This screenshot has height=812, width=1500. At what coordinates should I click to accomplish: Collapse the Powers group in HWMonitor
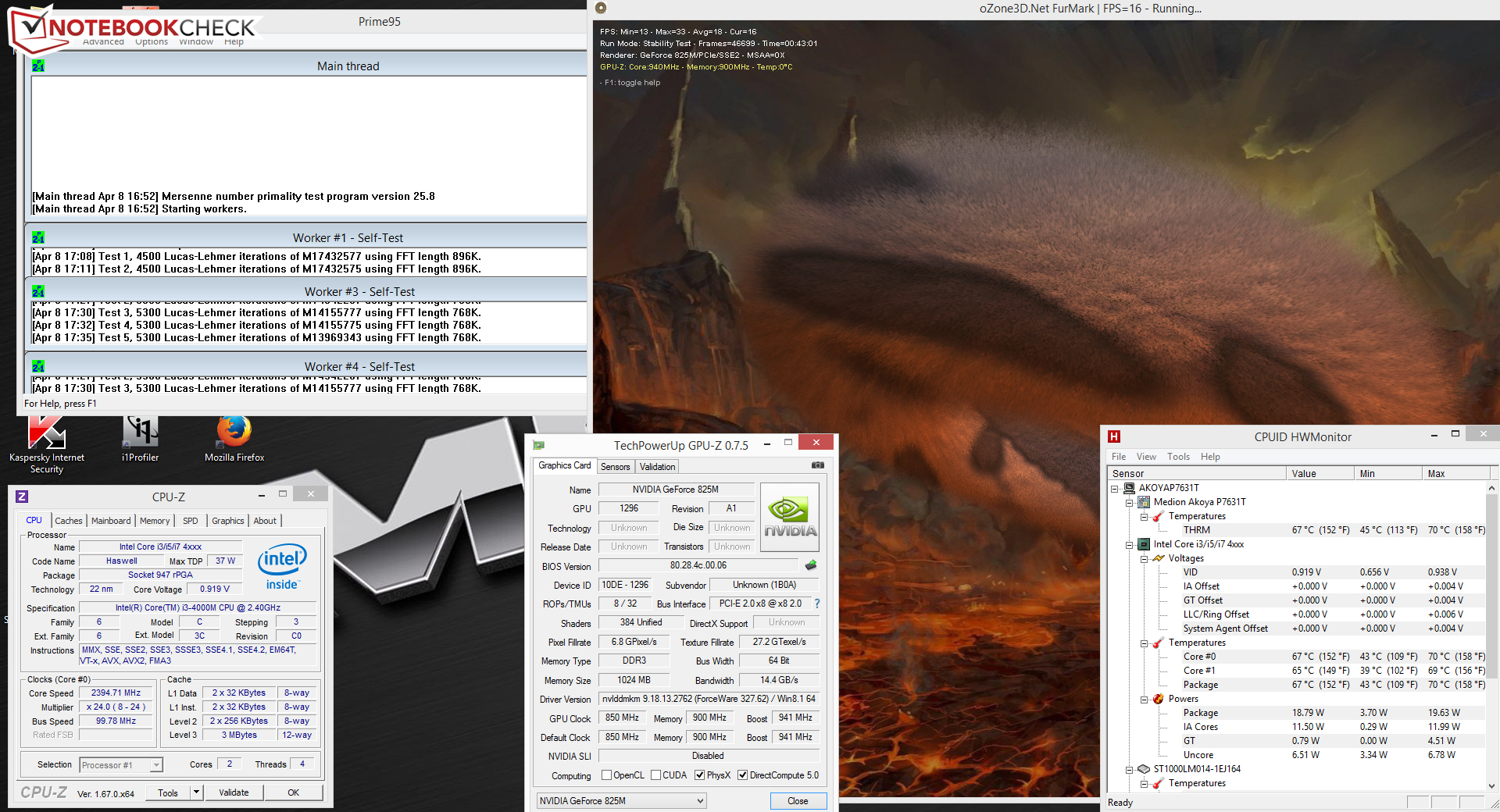point(1145,700)
